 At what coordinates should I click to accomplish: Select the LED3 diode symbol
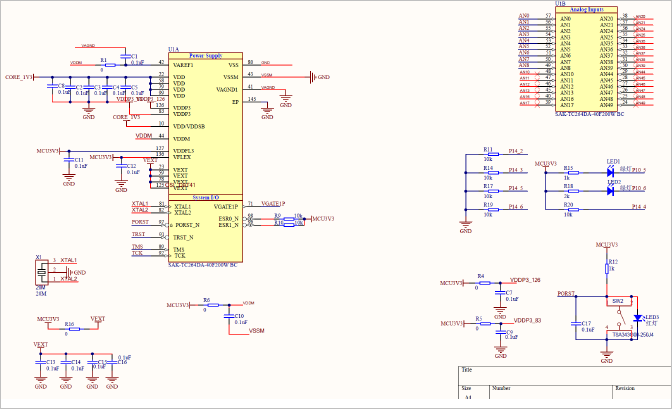click(638, 318)
